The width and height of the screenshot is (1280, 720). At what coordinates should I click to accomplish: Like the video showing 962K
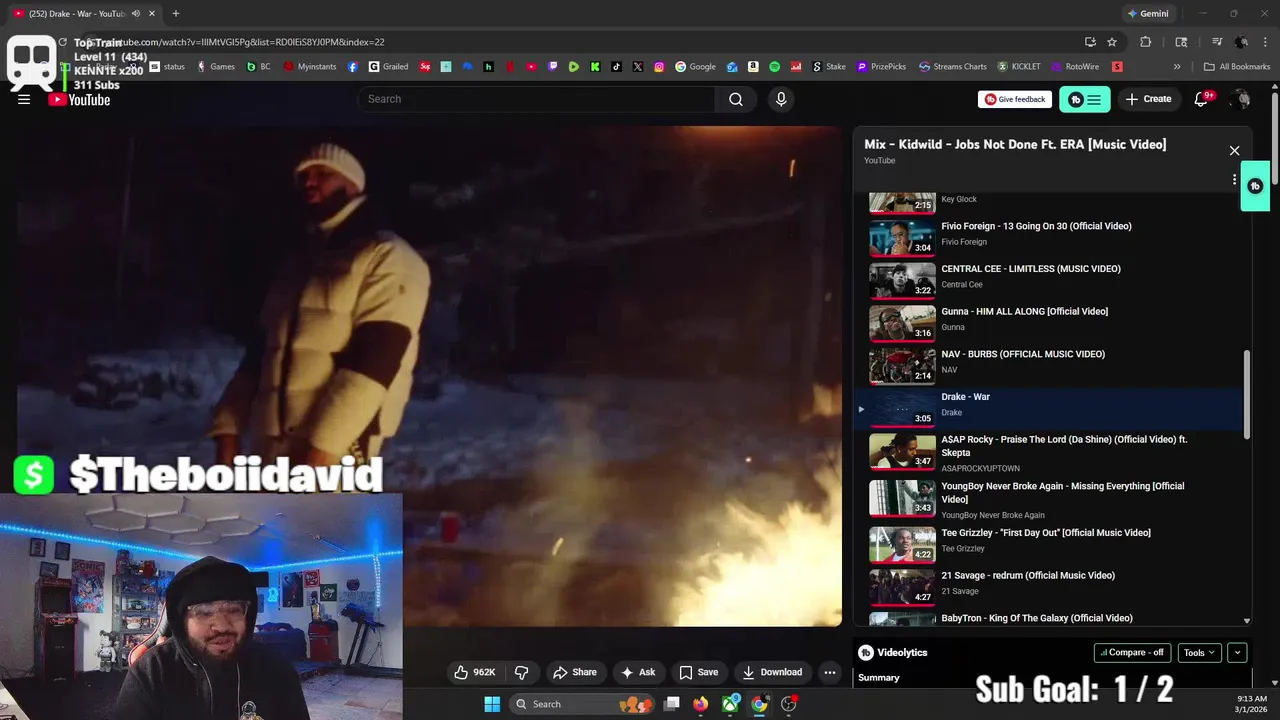474,672
